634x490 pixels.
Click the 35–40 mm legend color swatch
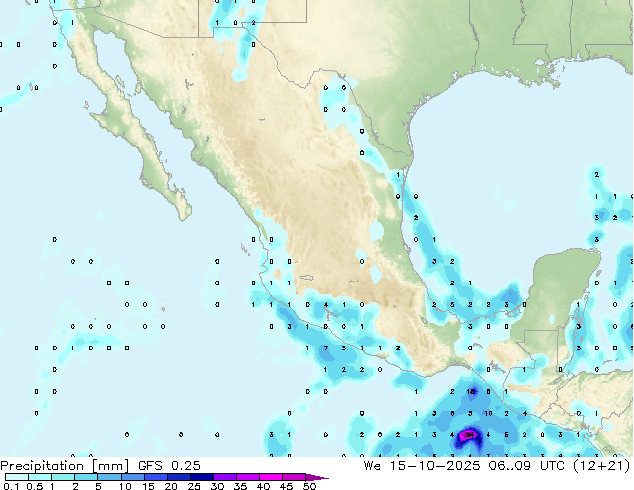(247, 477)
